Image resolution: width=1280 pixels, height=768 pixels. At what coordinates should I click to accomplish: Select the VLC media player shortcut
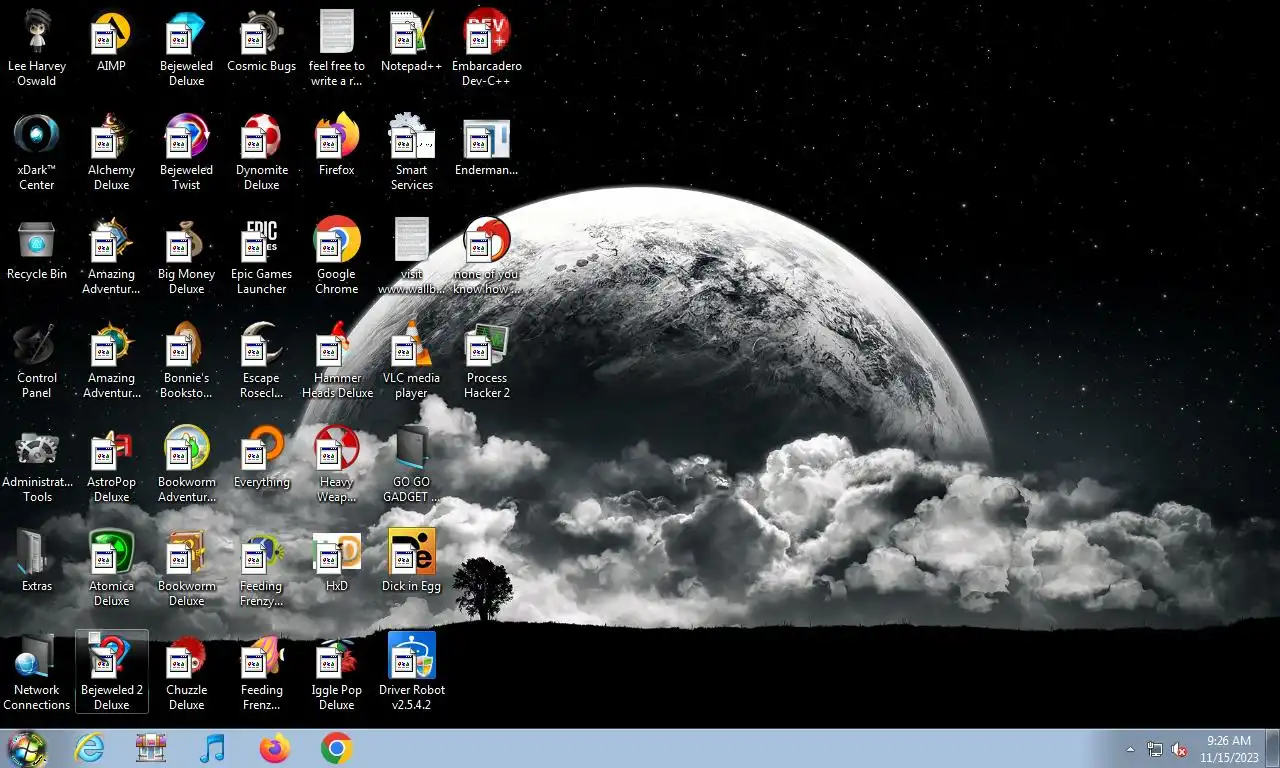[411, 360]
